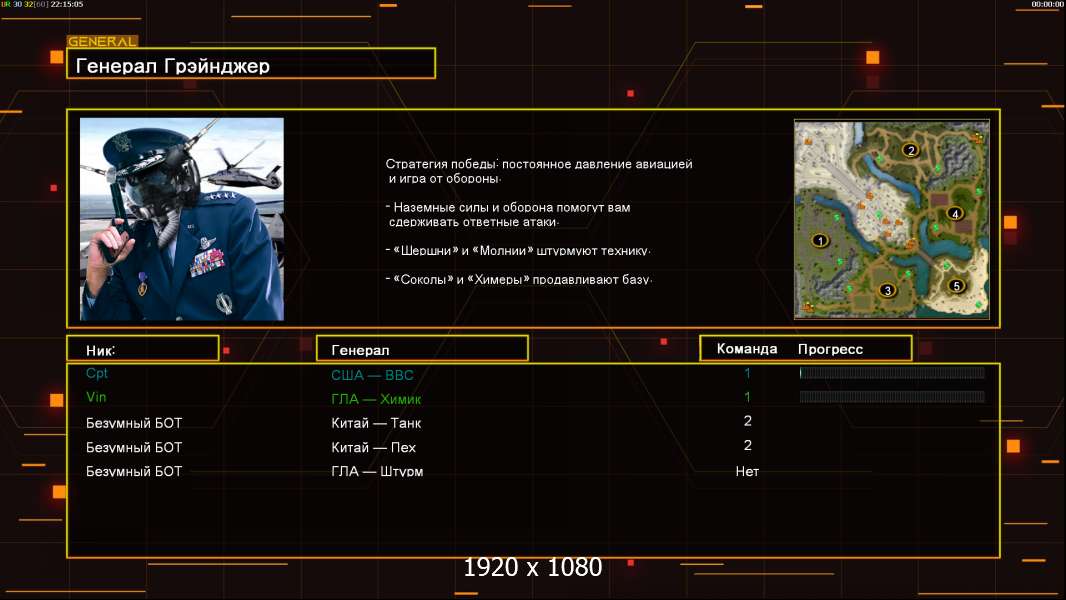
Task: Click the 'Ник:' column header
Action: (100, 351)
